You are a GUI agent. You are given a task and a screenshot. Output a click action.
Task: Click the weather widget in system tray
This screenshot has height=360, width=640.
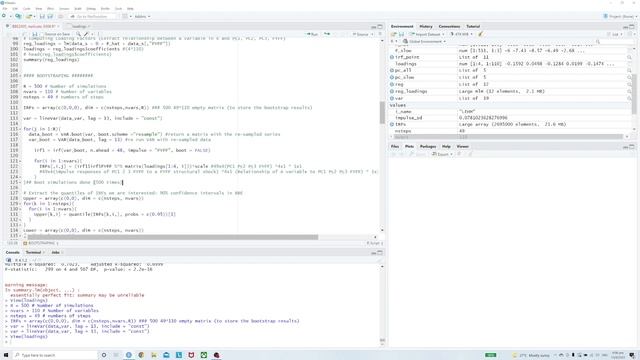pyautogui.click(x=532, y=356)
